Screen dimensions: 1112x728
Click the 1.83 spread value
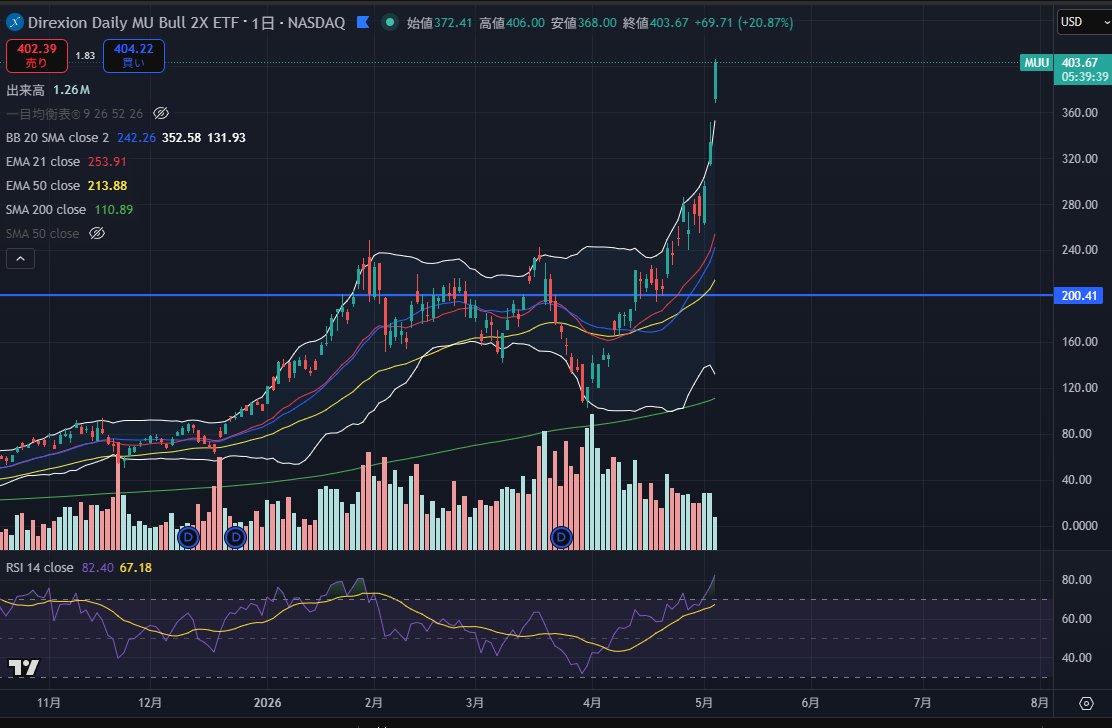point(85,55)
